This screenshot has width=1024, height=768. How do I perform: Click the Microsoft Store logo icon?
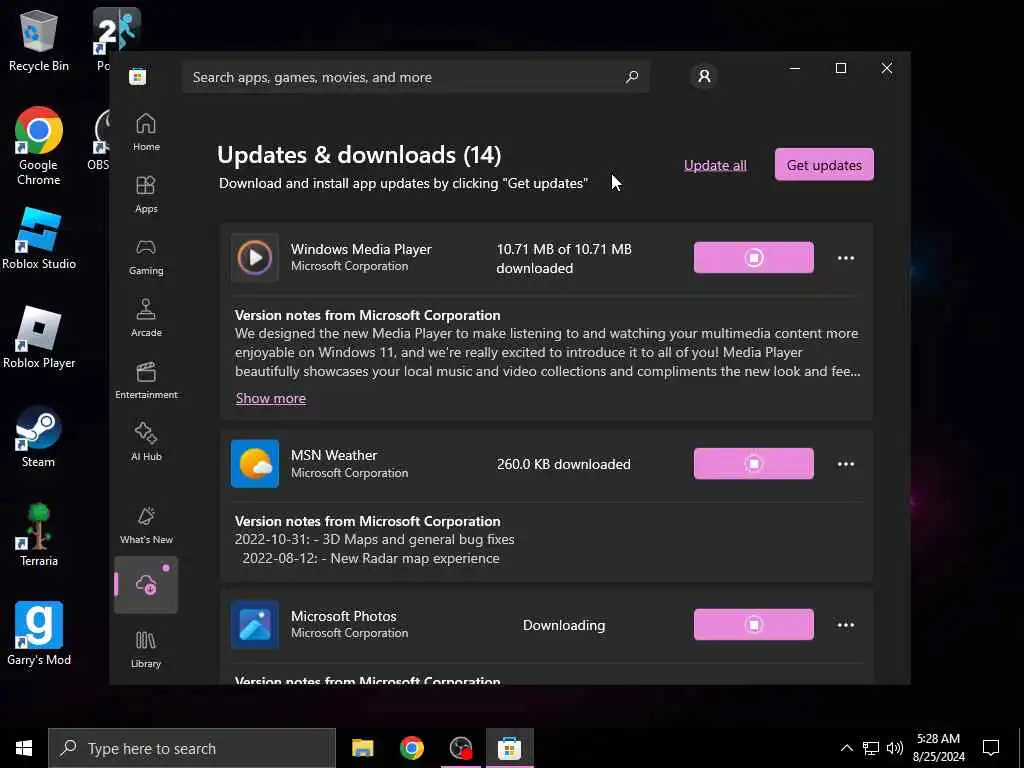(138, 77)
